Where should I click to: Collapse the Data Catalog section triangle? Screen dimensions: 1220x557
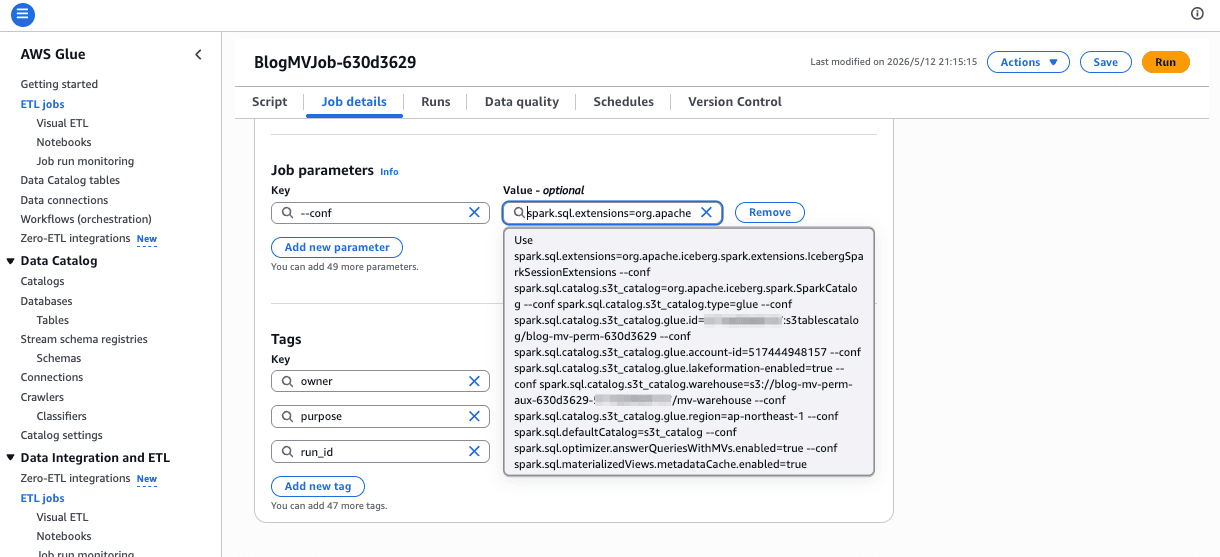pyautogui.click(x=11, y=261)
